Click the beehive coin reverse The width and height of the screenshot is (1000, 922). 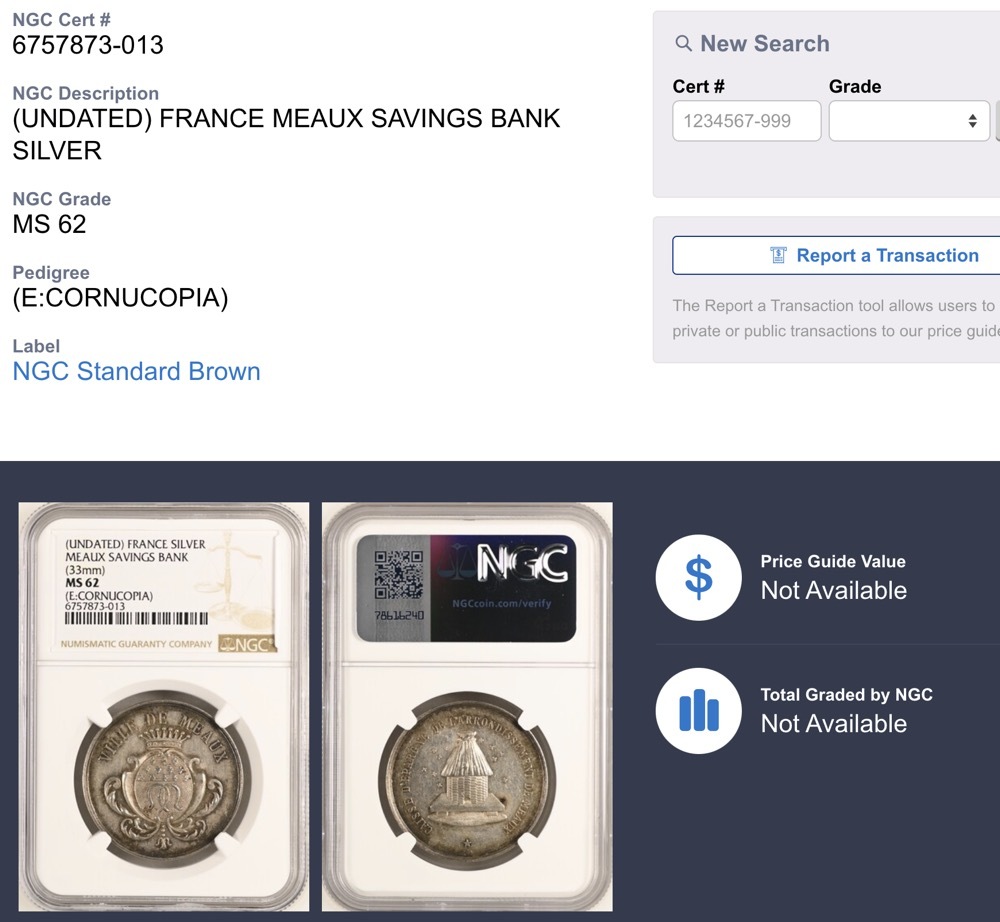point(467,782)
